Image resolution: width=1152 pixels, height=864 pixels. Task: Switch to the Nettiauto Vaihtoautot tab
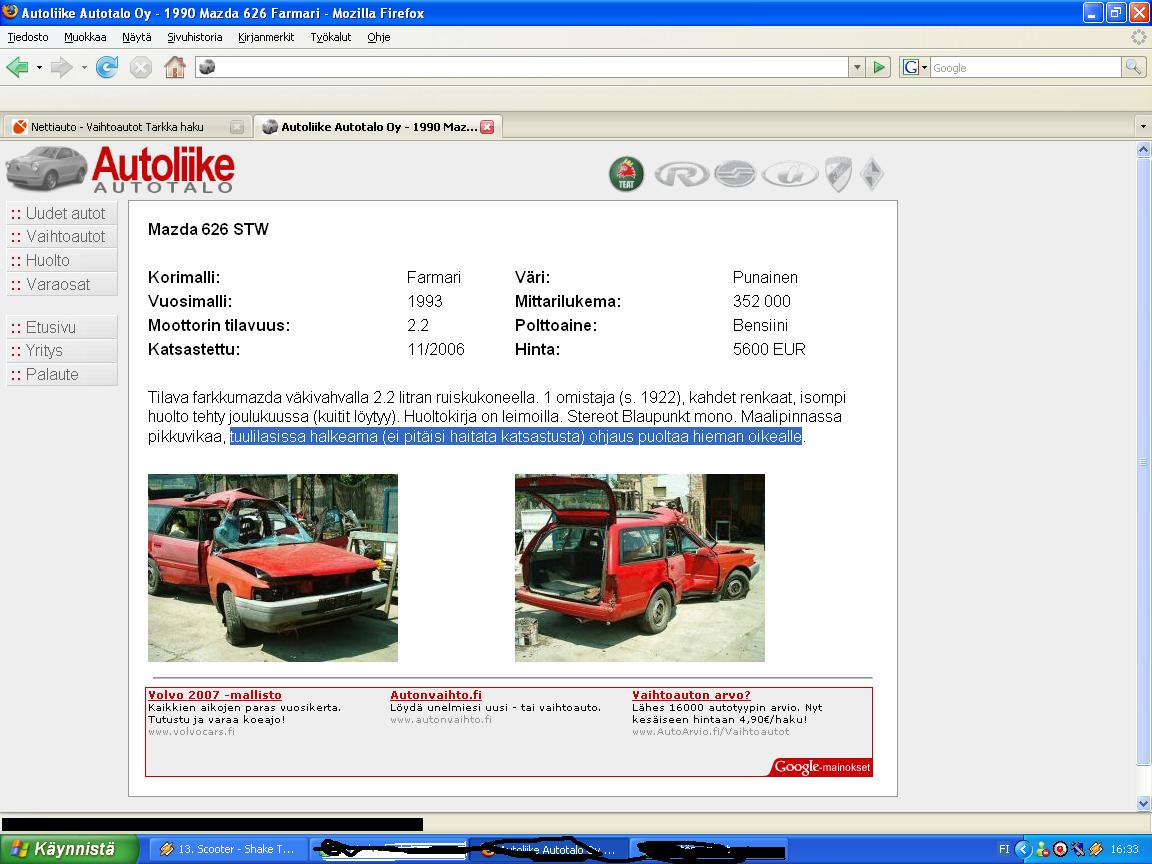coord(117,127)
